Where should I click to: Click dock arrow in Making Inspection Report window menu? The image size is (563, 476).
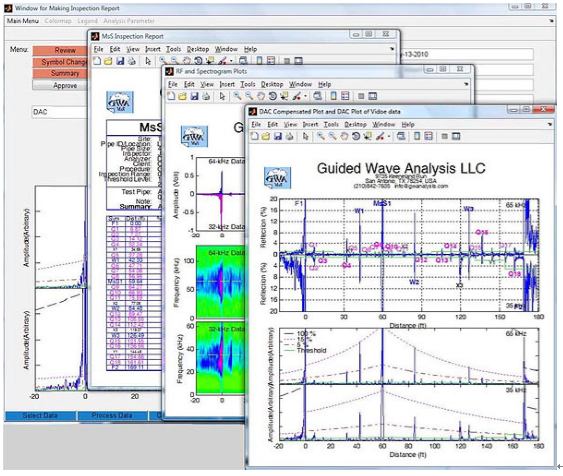552,21
